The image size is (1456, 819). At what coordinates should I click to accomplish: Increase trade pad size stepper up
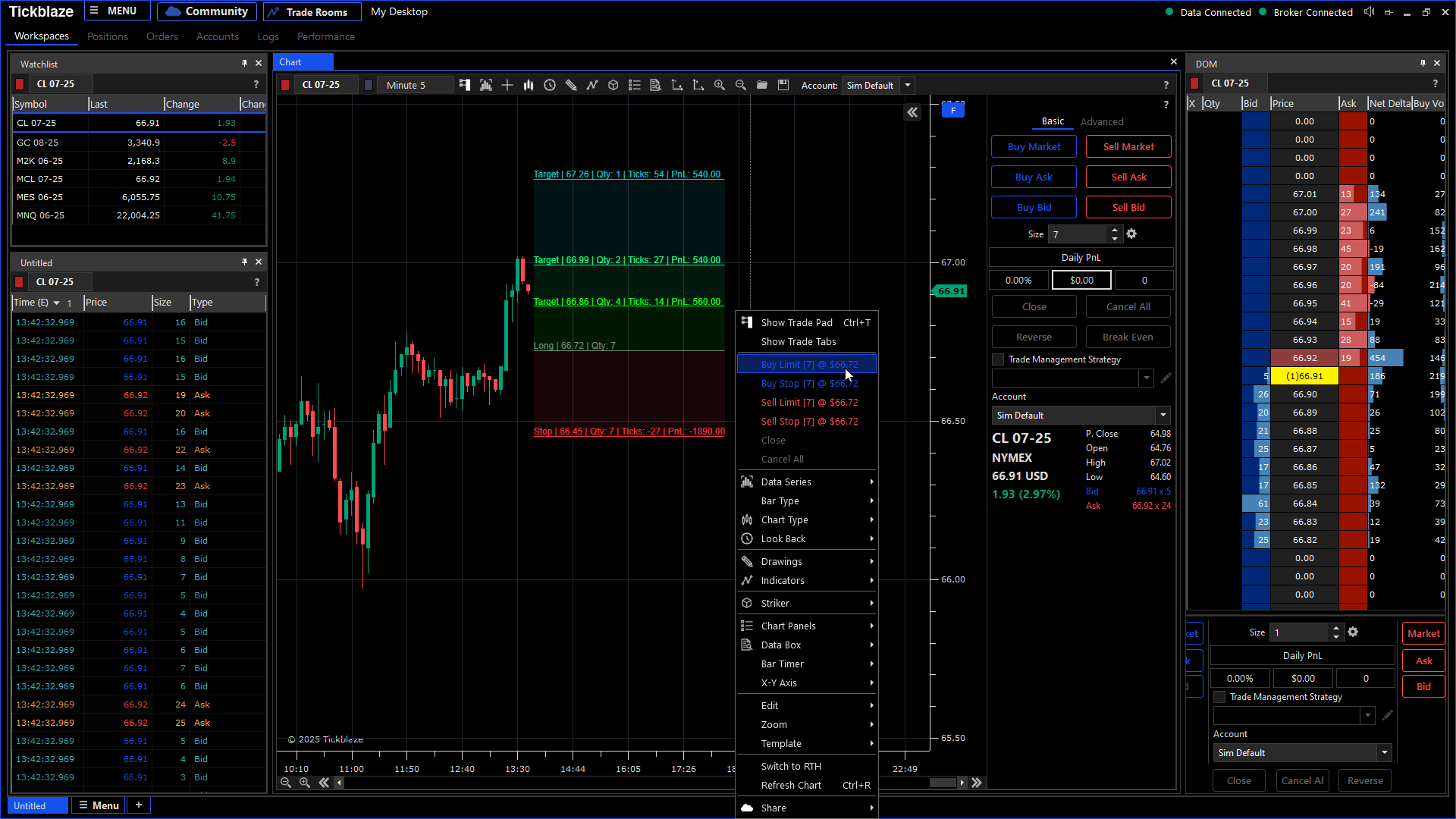pyautogui.click(x=1114, y=230)
